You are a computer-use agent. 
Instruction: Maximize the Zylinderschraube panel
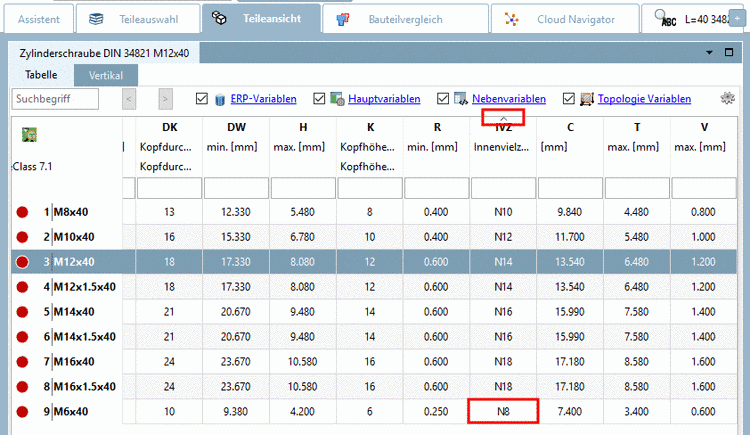click(x=729, y=52)
